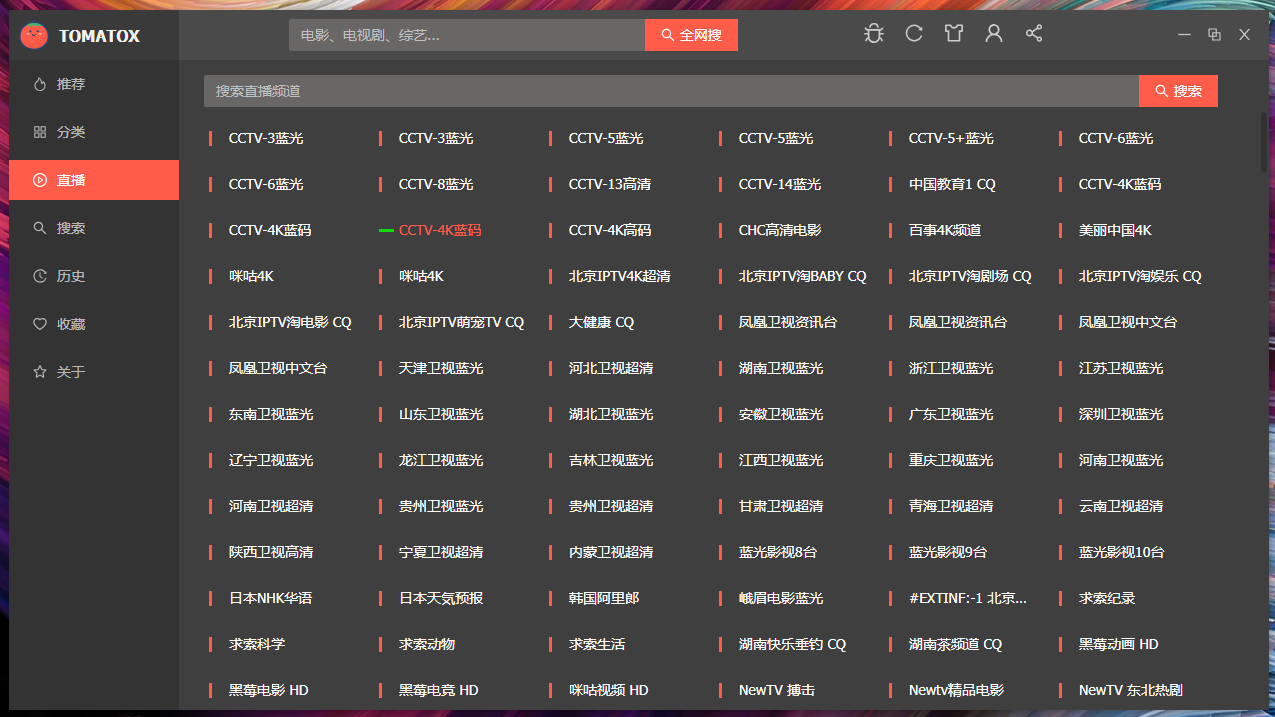The image size is (1275, 717).
Task: Play 湖南卫视蓝光 channel
Action: (x=781, y=368)
